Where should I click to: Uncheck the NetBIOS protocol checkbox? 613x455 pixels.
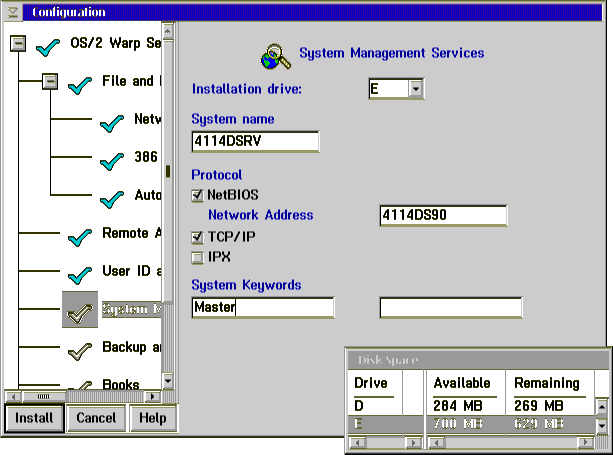[197, 195]
